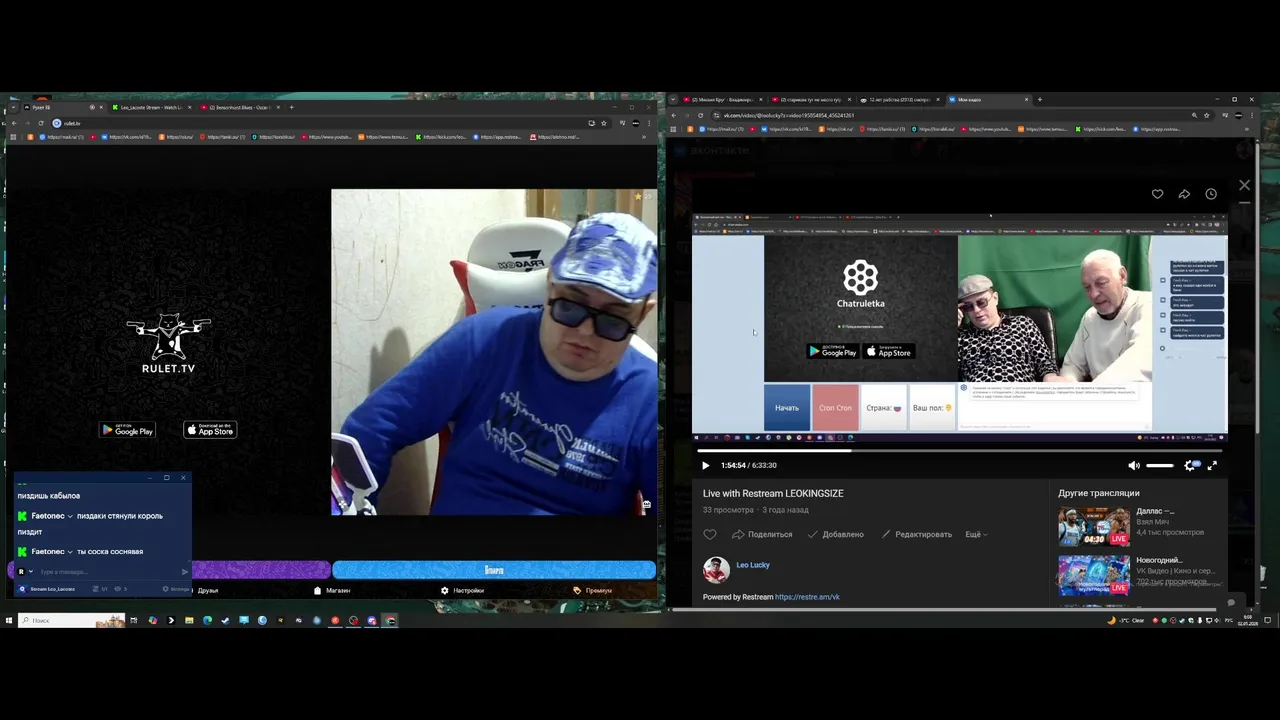Image resolution: width=1280 pixels, height=720 pixels.
Task: Share the video with arrow icon above player
Action: [x=1184, y=194]
